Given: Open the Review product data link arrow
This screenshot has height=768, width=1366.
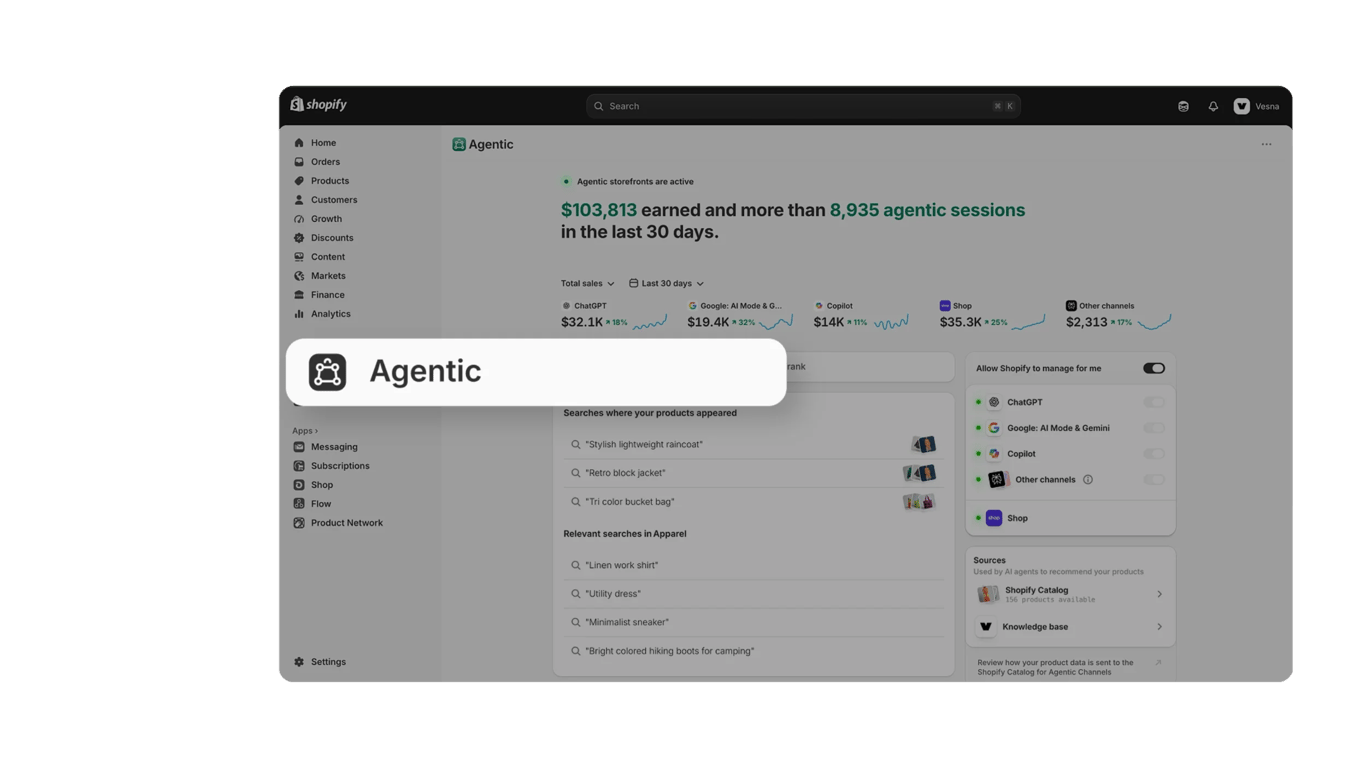Looking at the screenshot, I should click(x=1158, y=663).
